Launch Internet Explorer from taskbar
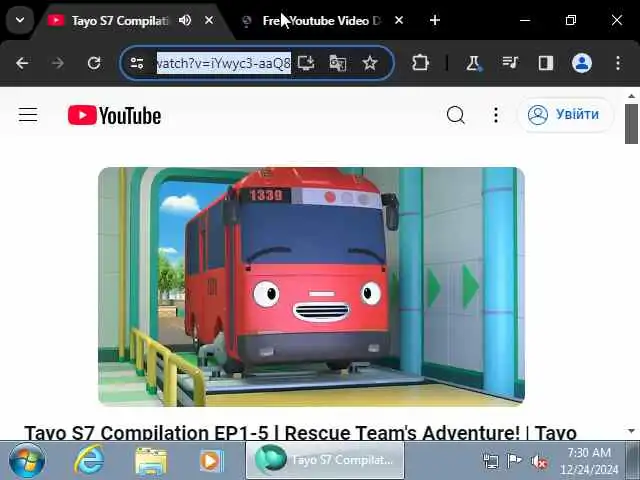Viewport: 640px width, 480px height. click(x=89, y=460)
